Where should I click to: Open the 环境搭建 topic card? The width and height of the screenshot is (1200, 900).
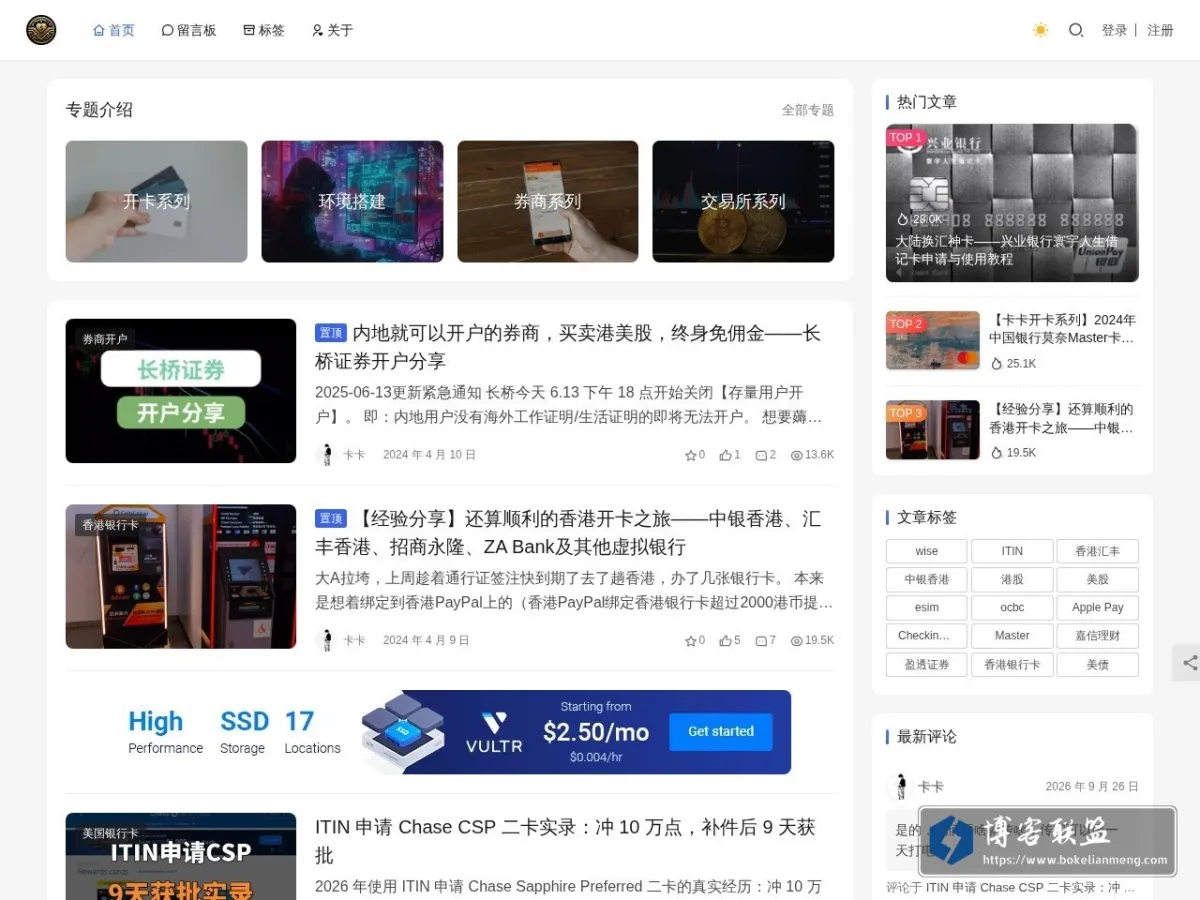352,201
